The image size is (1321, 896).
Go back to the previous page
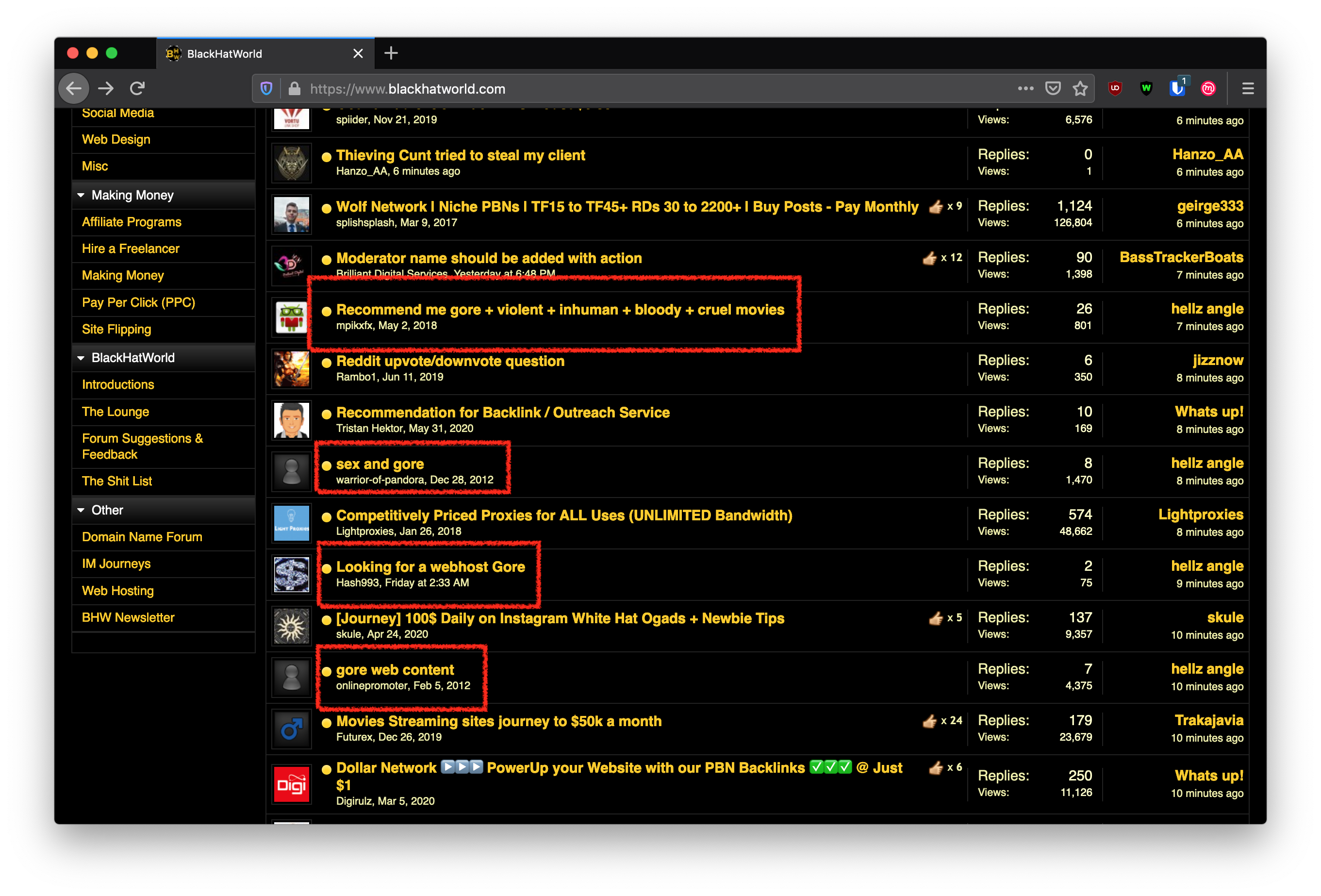(x=74, y=88)
